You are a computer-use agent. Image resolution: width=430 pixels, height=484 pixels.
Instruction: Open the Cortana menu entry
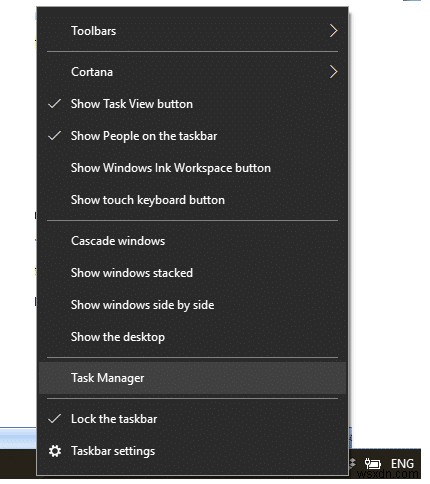pyautogui.click(x=192, y=72)
